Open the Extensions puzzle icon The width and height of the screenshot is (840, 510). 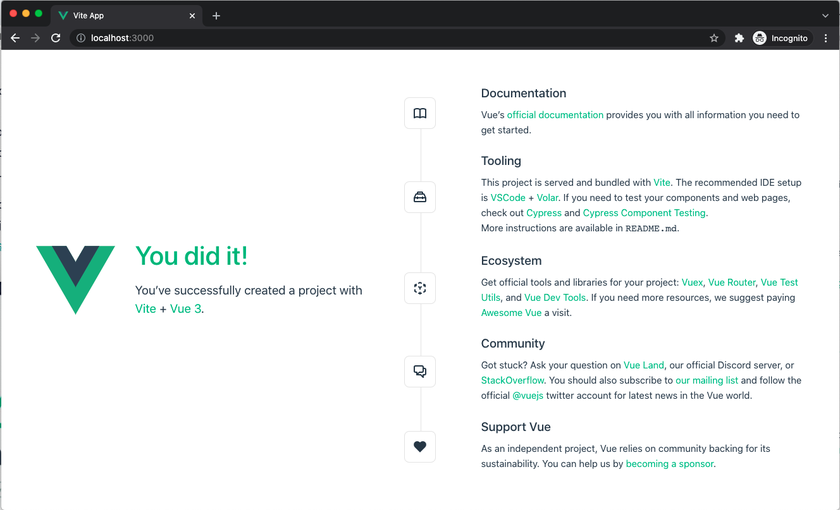coord(739,38)
